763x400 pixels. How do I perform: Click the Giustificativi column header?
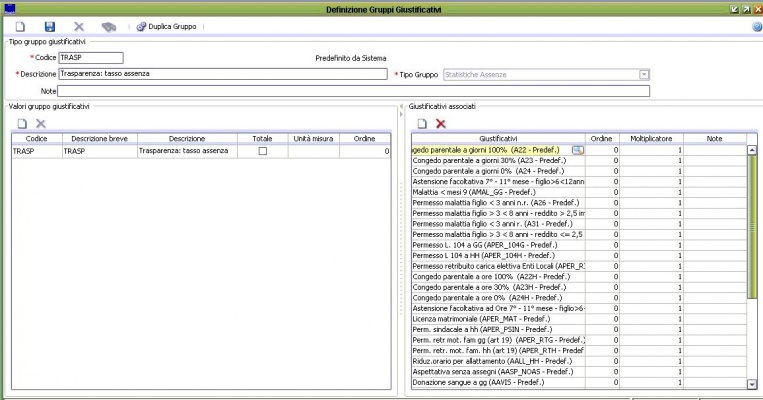pos(498,138)
